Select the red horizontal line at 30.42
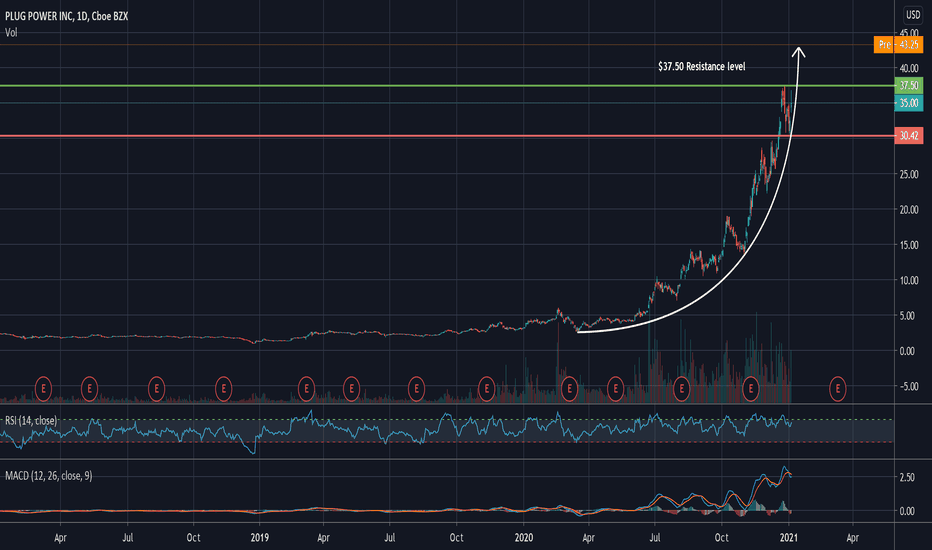 [x=447, y=136]
